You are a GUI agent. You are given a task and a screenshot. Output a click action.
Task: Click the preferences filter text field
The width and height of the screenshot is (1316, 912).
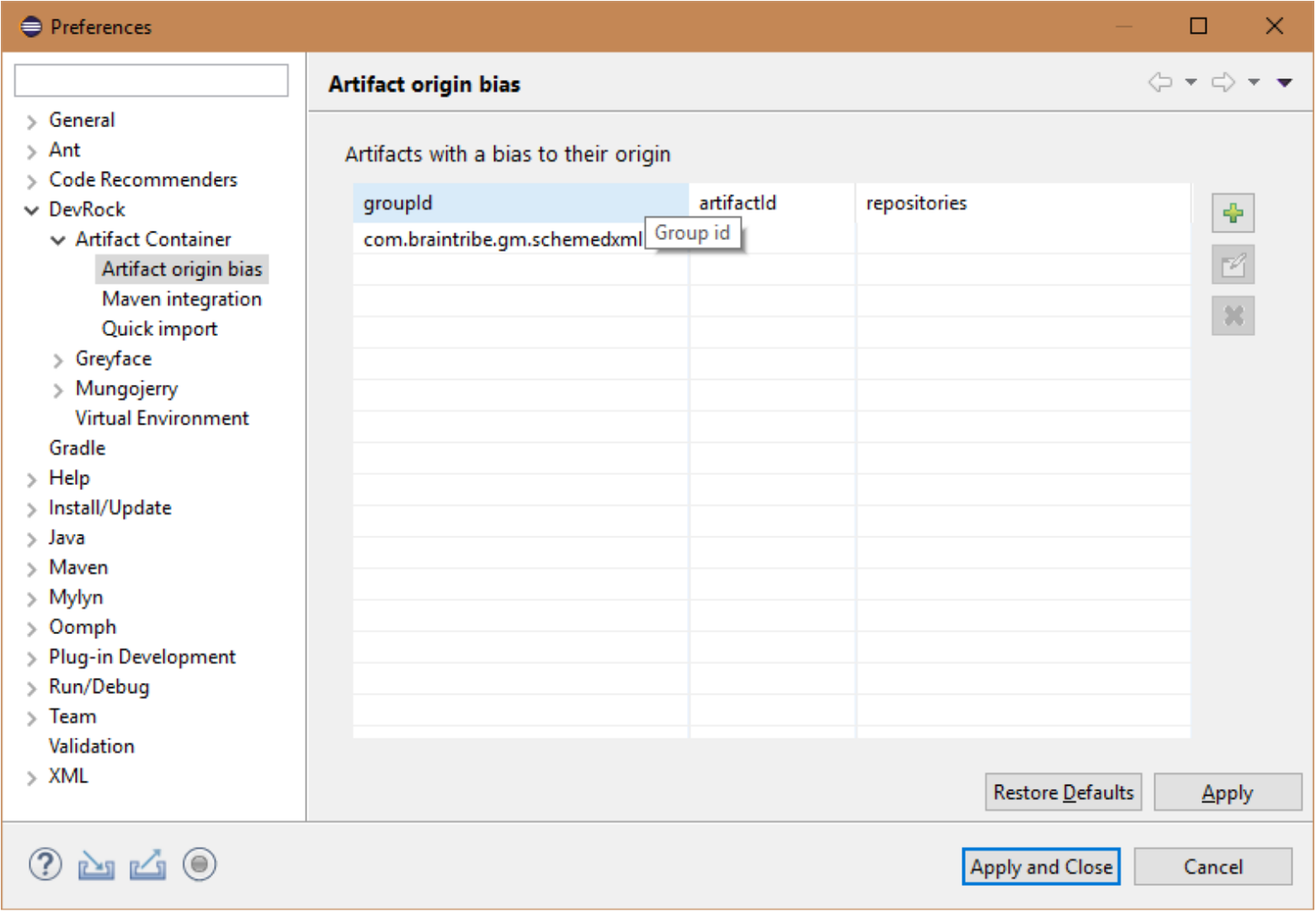(152, 81)
